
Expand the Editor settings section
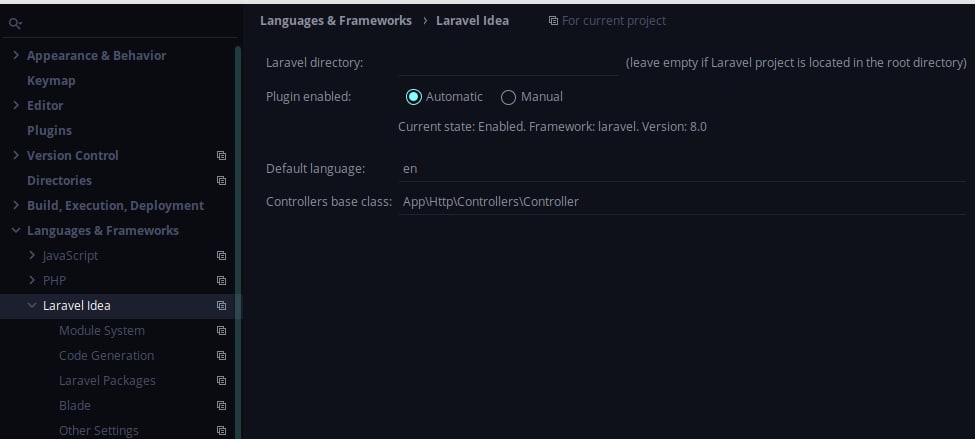[16, 105]
